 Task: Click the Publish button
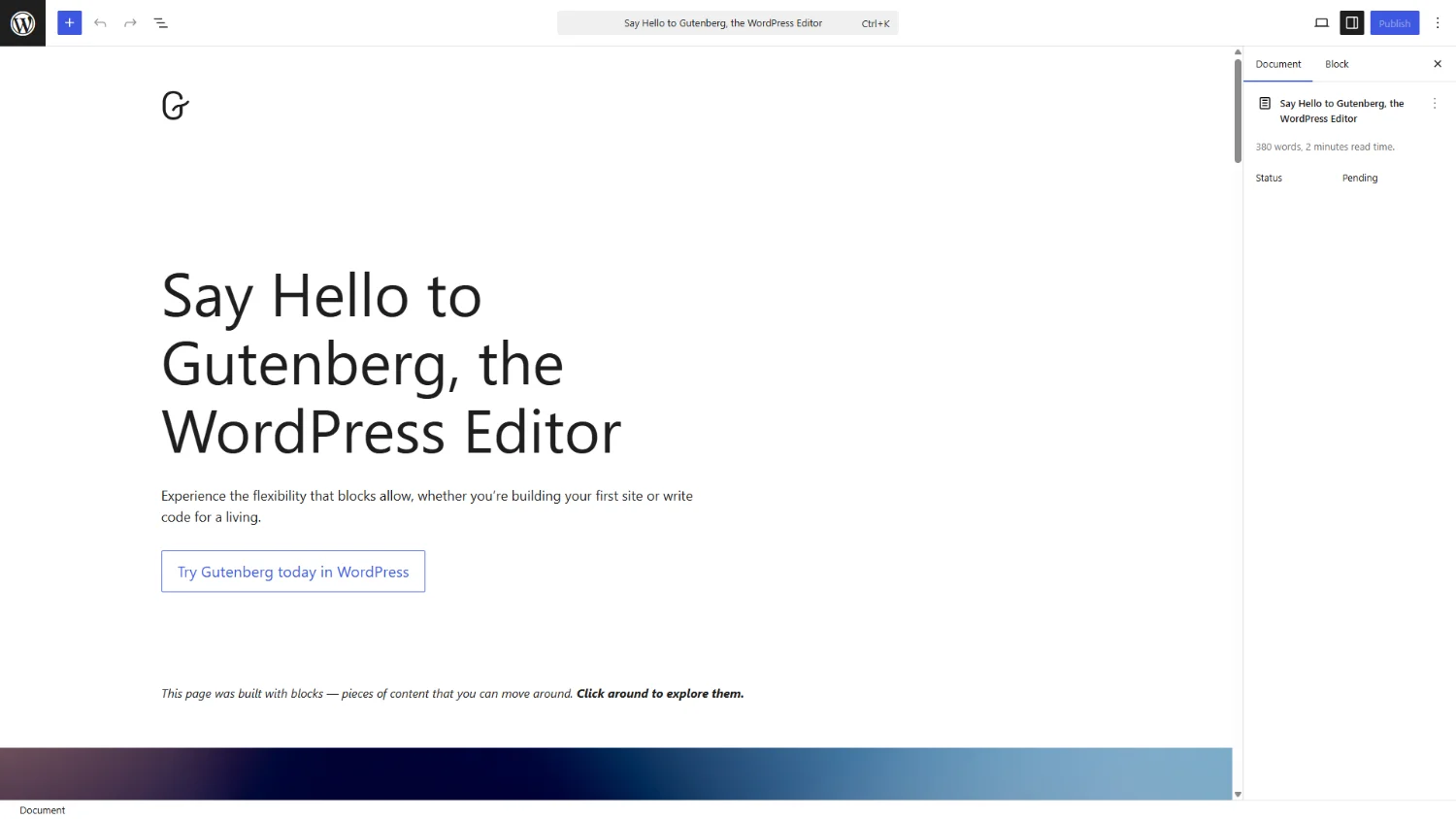click(1395, 22)
